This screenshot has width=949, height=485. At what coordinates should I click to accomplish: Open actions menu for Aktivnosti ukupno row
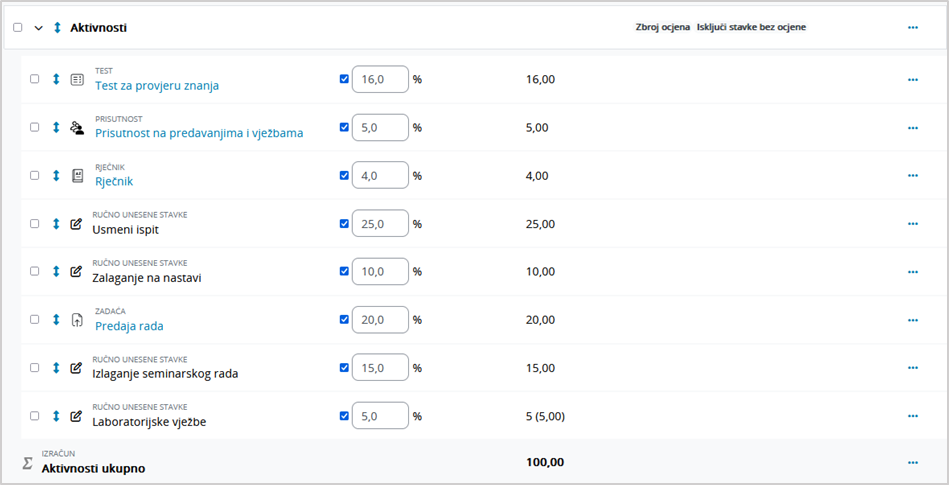(912, 462)
